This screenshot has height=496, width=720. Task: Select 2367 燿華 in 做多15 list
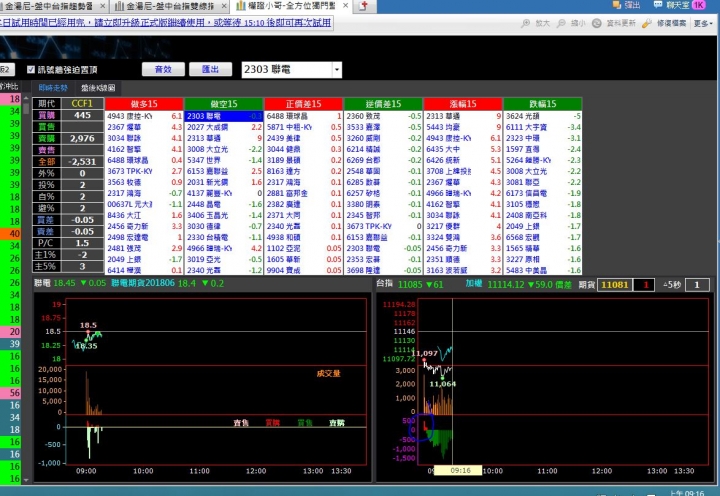coord(144,127)
